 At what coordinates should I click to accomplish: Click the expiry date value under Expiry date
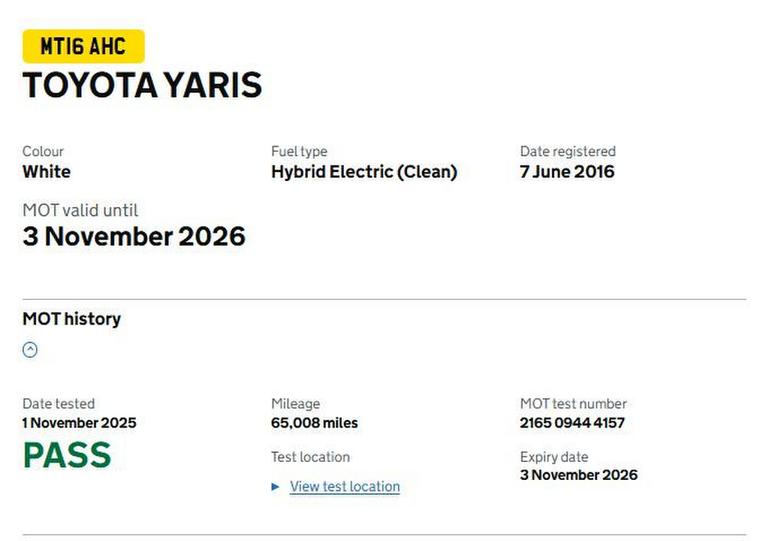coord(578,475)
